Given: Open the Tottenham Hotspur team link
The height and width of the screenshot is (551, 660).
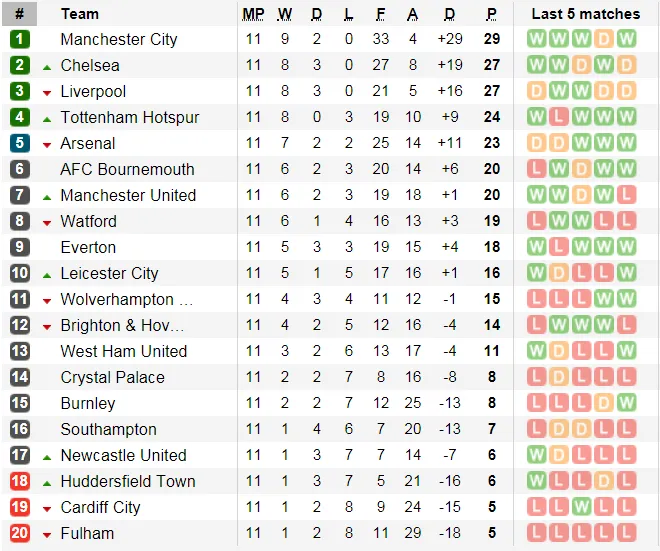Looking at the screenshot, I should 130,117.
